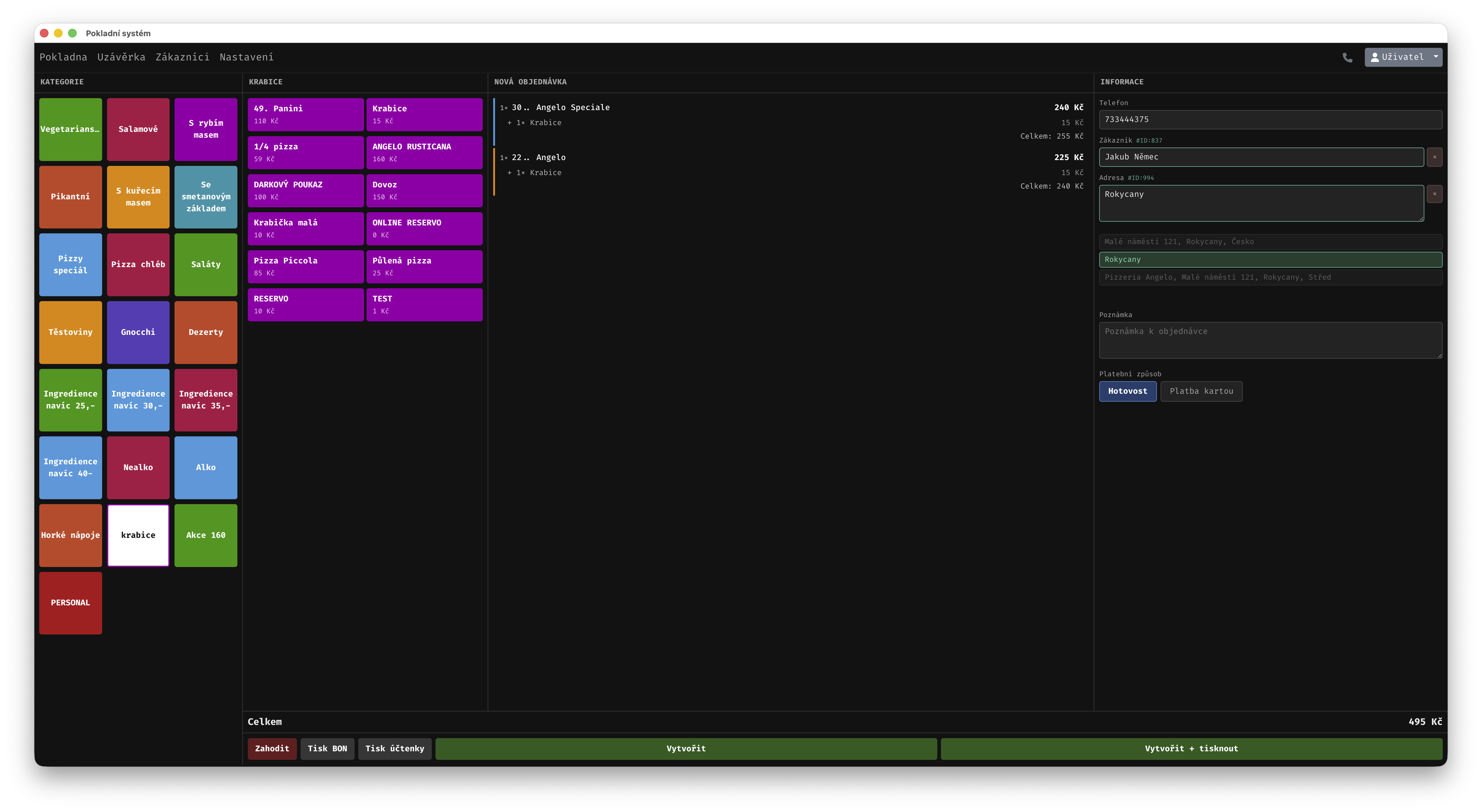The image size is (1482, 812).
Task: Select Hotovost payment method
Action: pyautogui.click(x=1127, y=391)
